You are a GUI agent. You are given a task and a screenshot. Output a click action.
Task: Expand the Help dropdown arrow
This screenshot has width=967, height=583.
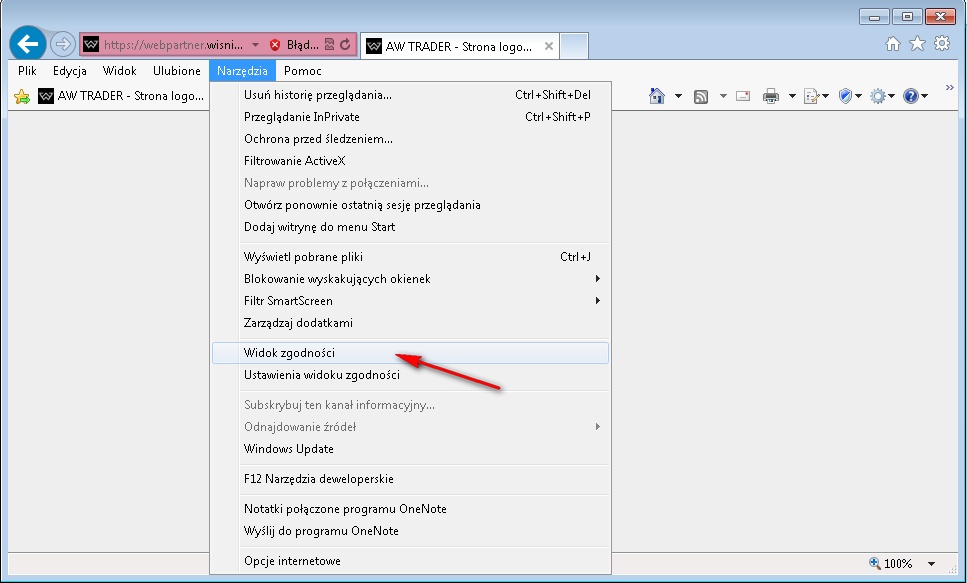point(924,96)
